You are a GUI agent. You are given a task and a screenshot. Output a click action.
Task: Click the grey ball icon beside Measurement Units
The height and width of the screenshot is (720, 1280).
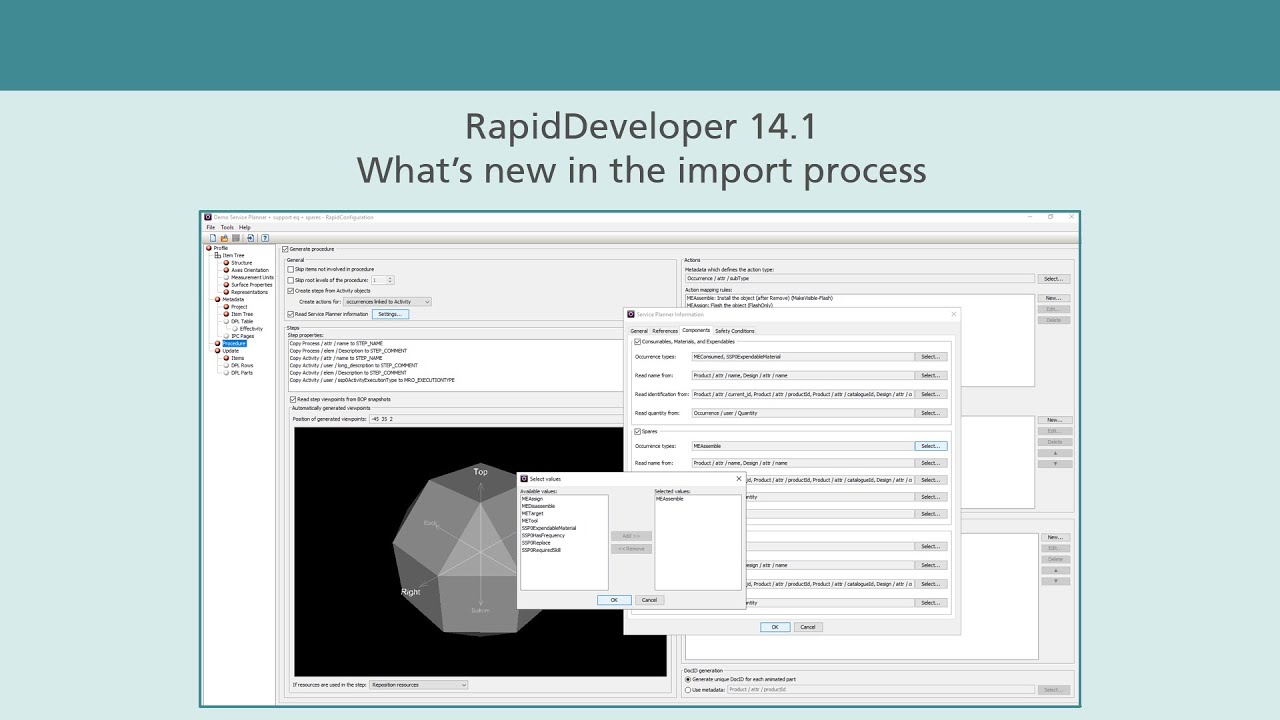[226, 277]
